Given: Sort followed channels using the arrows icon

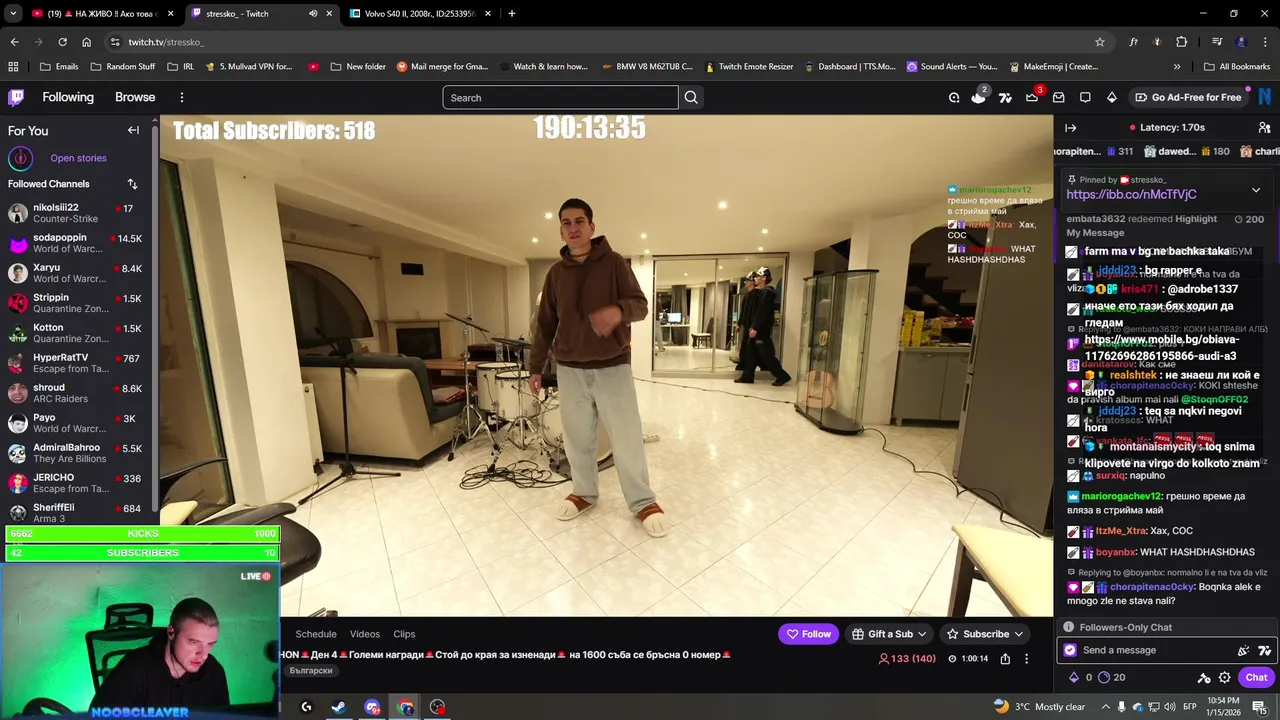Looking at the screenshot, I should tap(132, 184).
